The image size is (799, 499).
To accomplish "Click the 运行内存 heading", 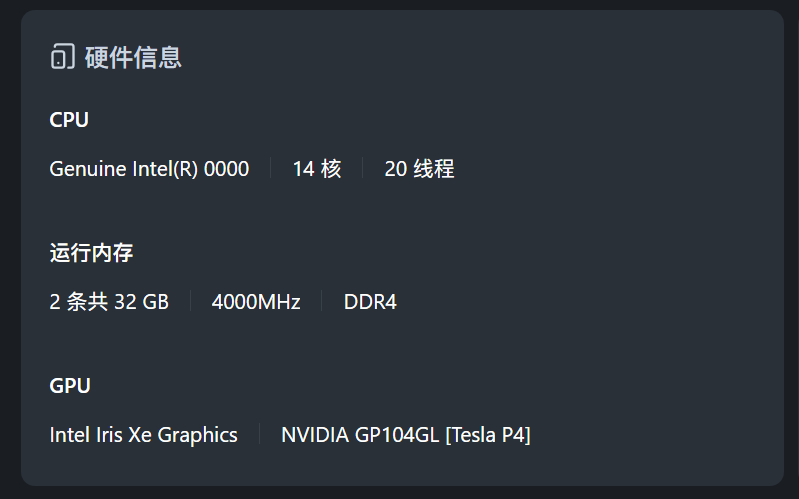I will pos(91,253).
